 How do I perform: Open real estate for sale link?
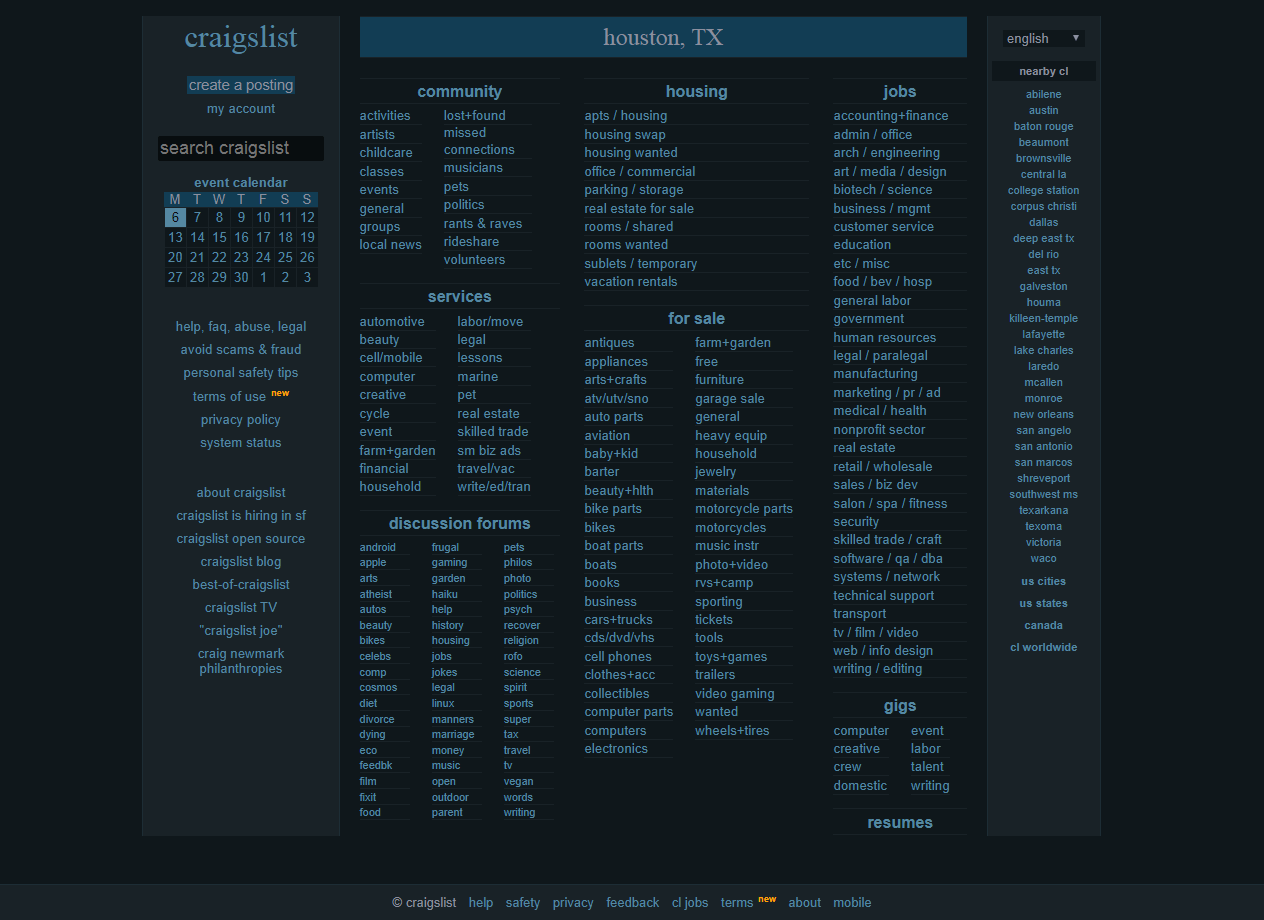pyautogui.click(x=639, y=208)
